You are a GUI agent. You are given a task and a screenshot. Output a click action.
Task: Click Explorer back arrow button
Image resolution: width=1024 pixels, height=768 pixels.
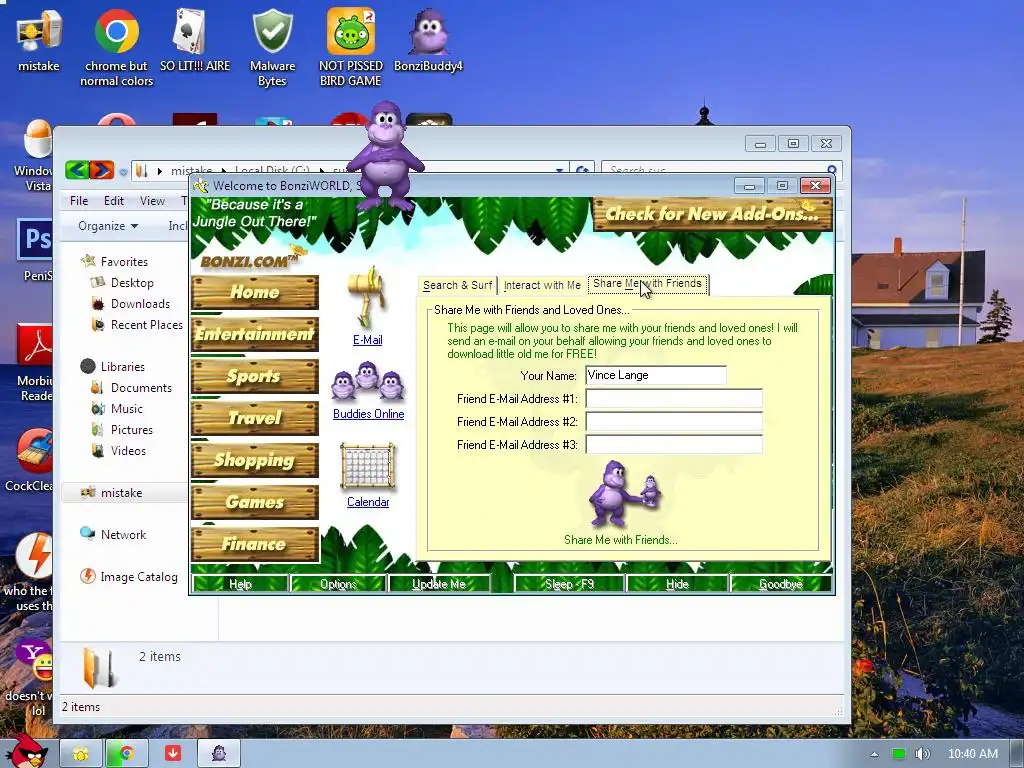coord(77,170)
